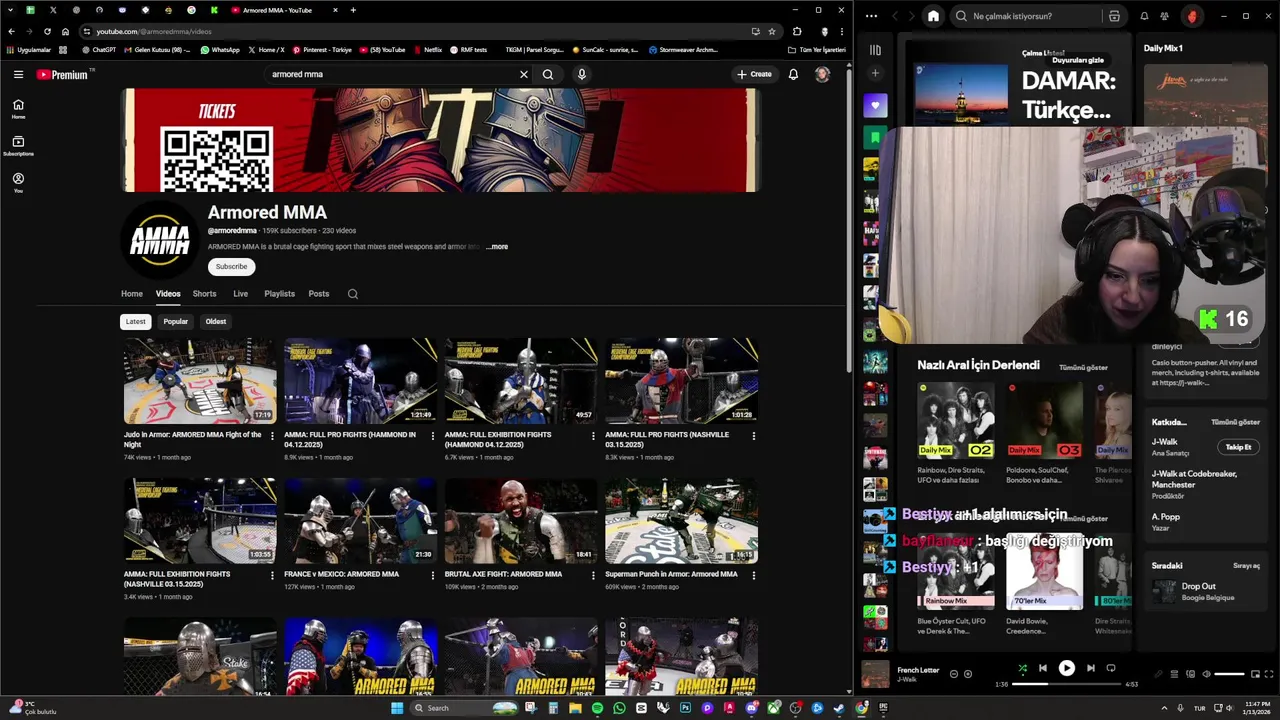
Task: Follow J-Walk with Takip Et button
Action: click(1238, 447)
